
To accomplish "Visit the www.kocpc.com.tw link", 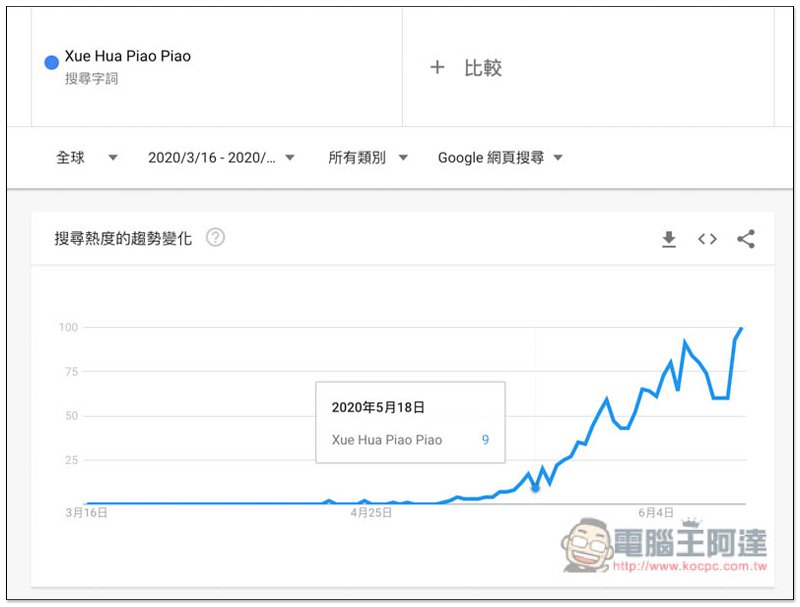I will click(x=688, y=567).
